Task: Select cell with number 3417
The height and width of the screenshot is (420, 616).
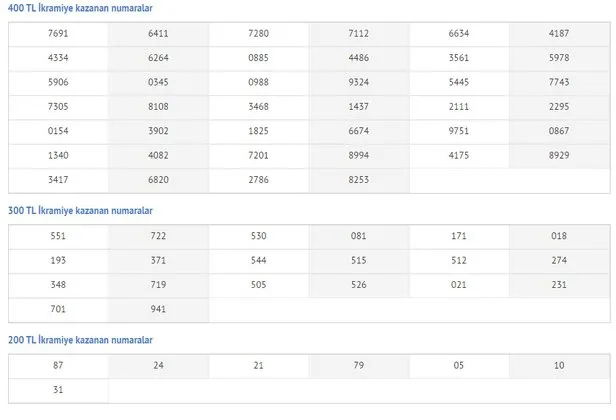Action: click(x=58, y=181)
